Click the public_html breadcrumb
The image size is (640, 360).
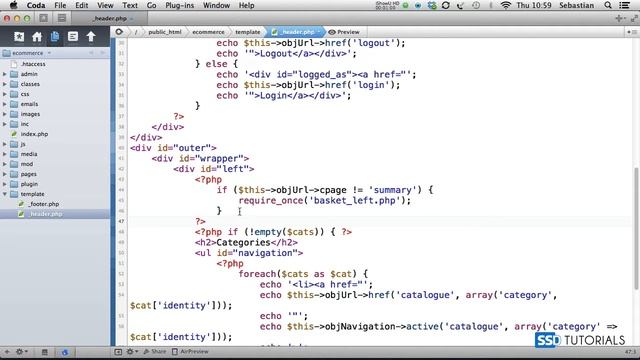(165, 32)
